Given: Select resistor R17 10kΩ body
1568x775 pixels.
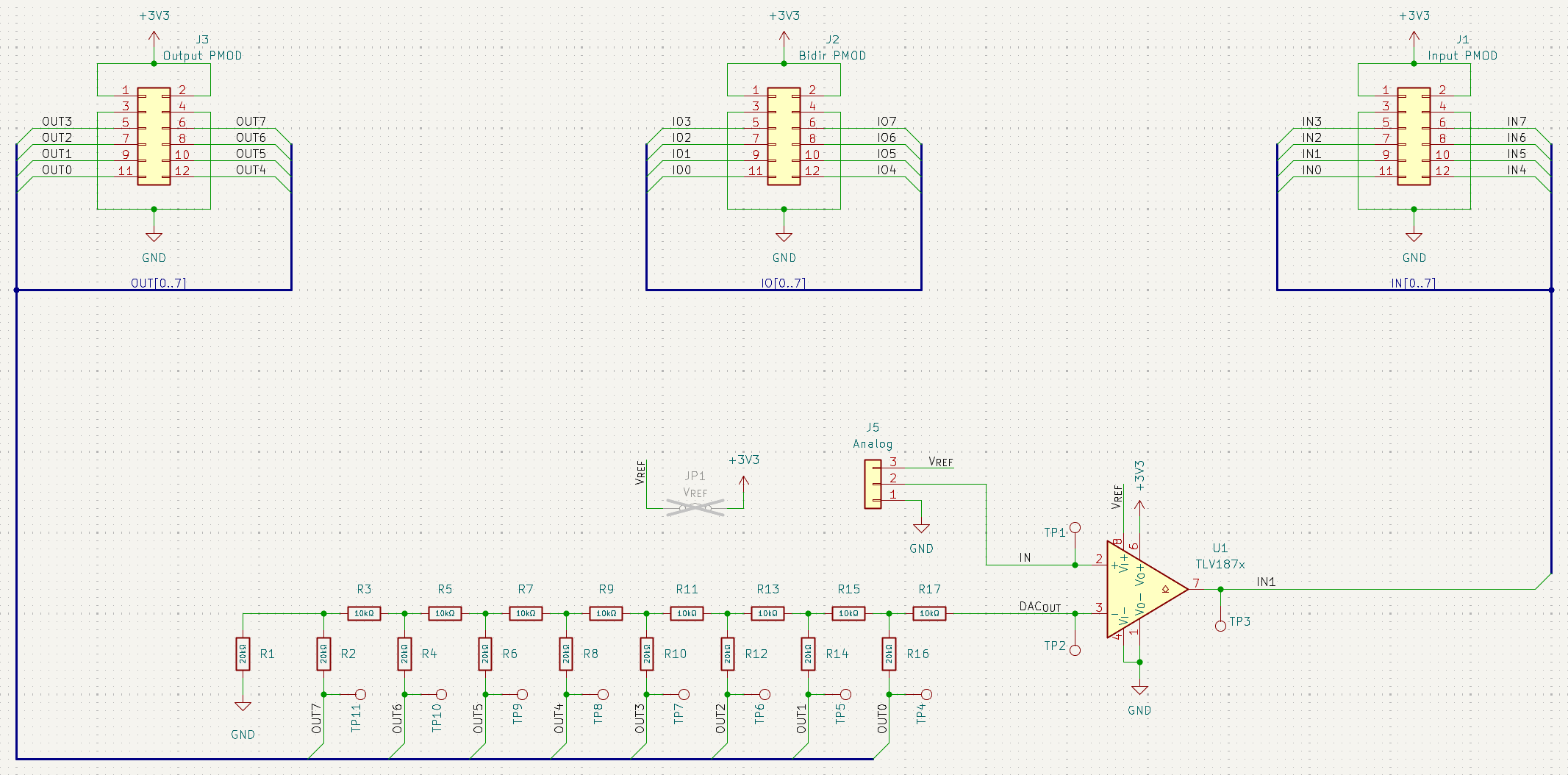Looking at the screenshot, I should click(929, 613).
